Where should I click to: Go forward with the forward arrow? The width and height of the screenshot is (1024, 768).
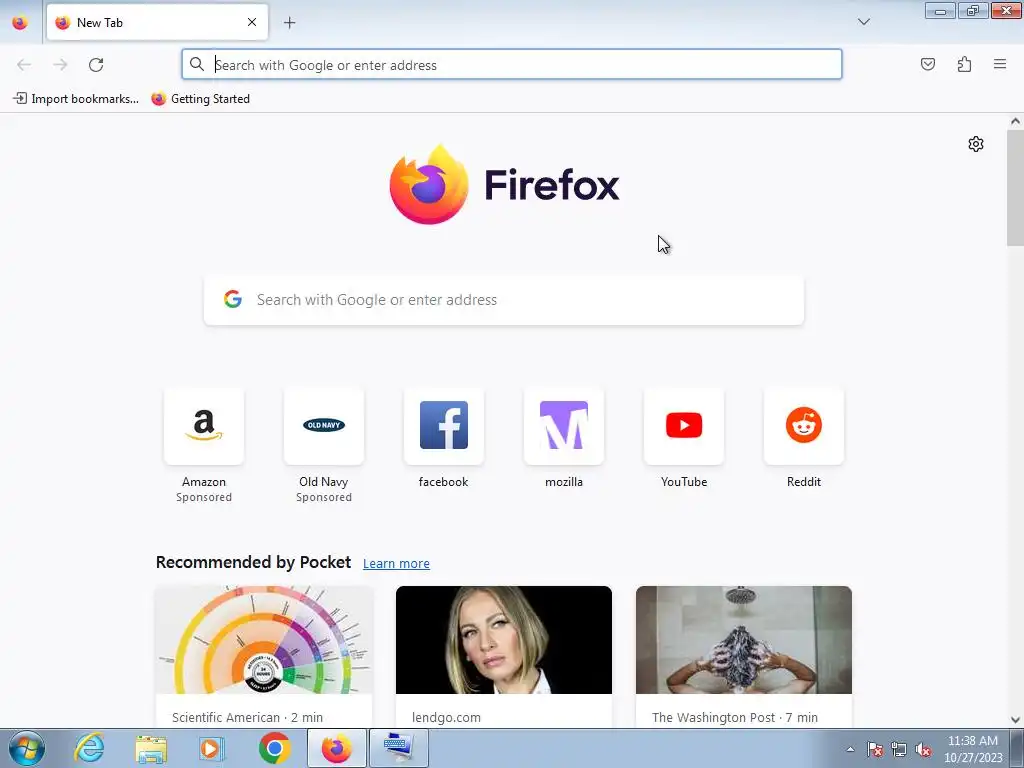[60, 65]
